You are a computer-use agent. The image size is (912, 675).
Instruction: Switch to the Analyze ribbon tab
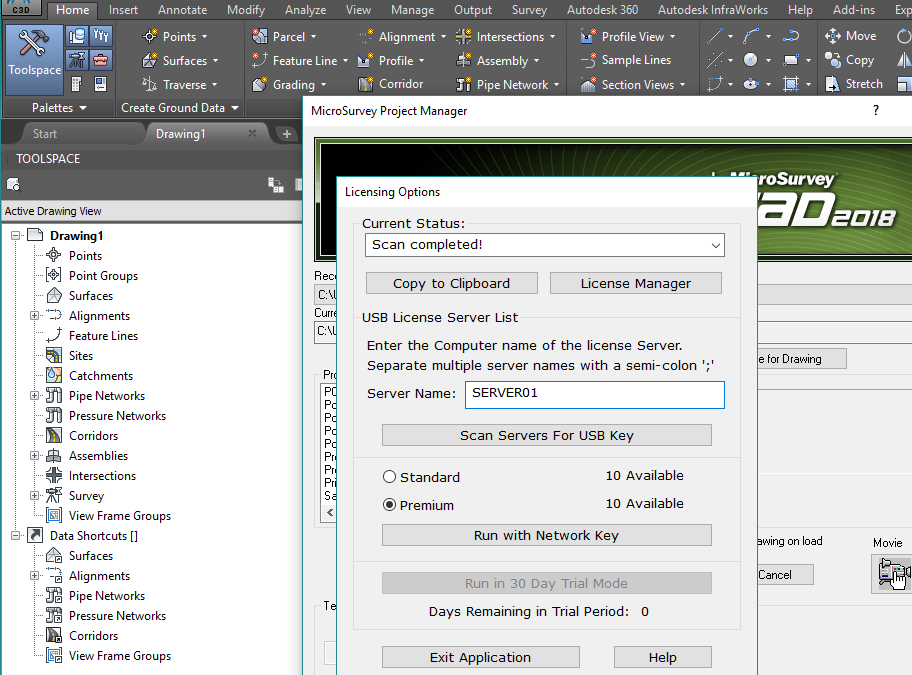[x=306, y=10]
